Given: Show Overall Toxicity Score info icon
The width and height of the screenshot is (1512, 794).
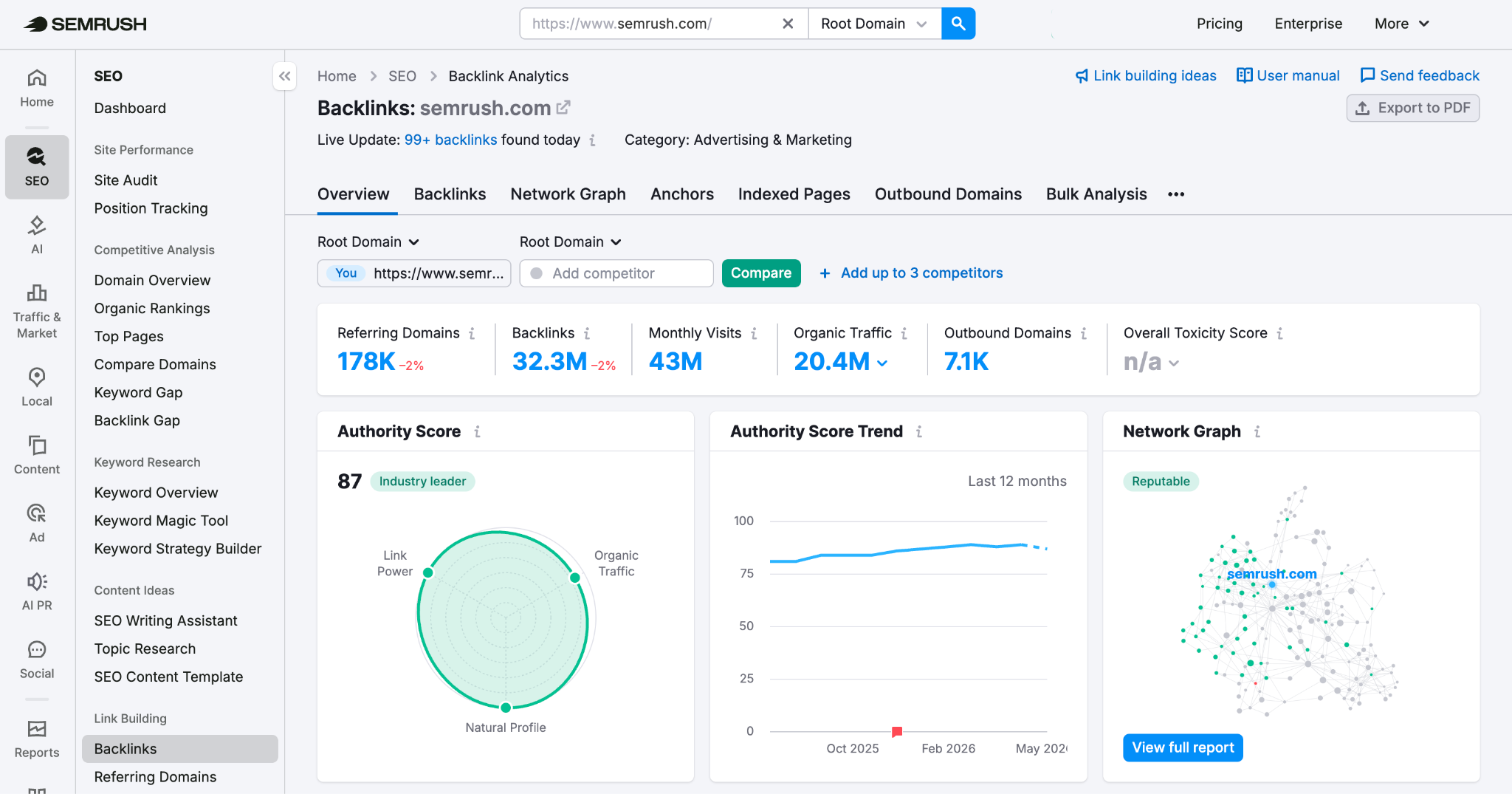Looking at the screenshot, I should pyautogui.click(x=1280, y=333).
